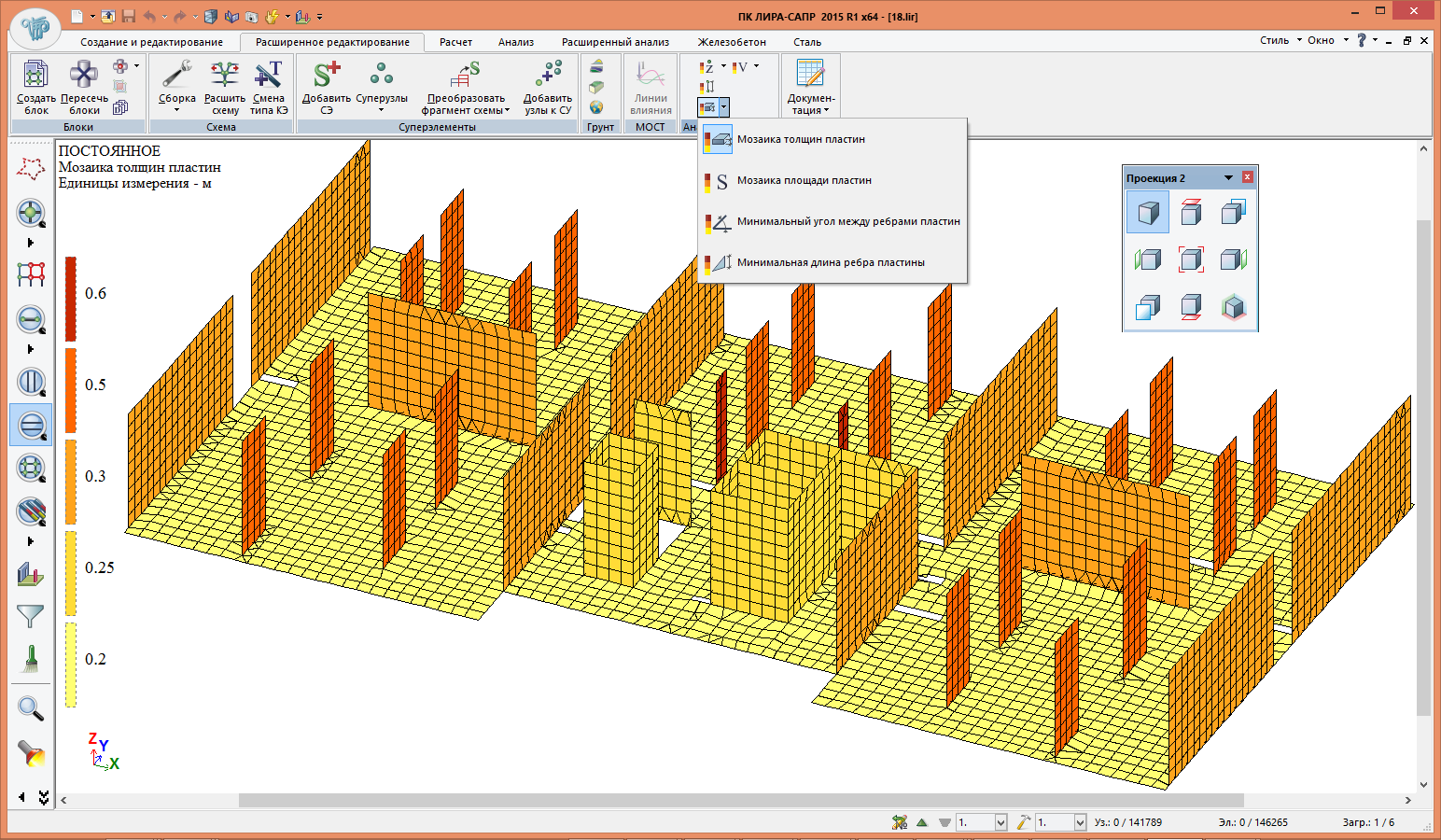
Task: Click the funnel filter icon in left toolbar
Action: [31, 616]
